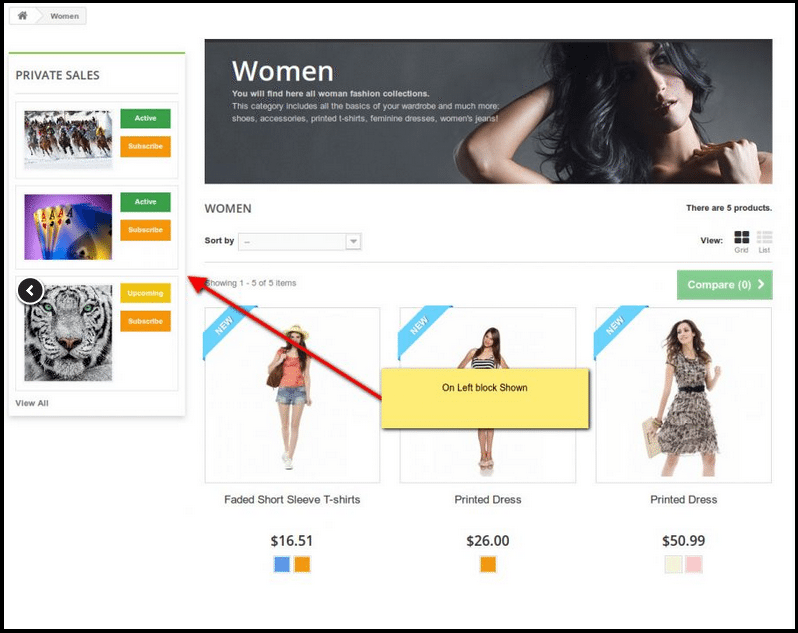
Task: Open $50.99 Printed Dress product image
Action: click(683, 395)
